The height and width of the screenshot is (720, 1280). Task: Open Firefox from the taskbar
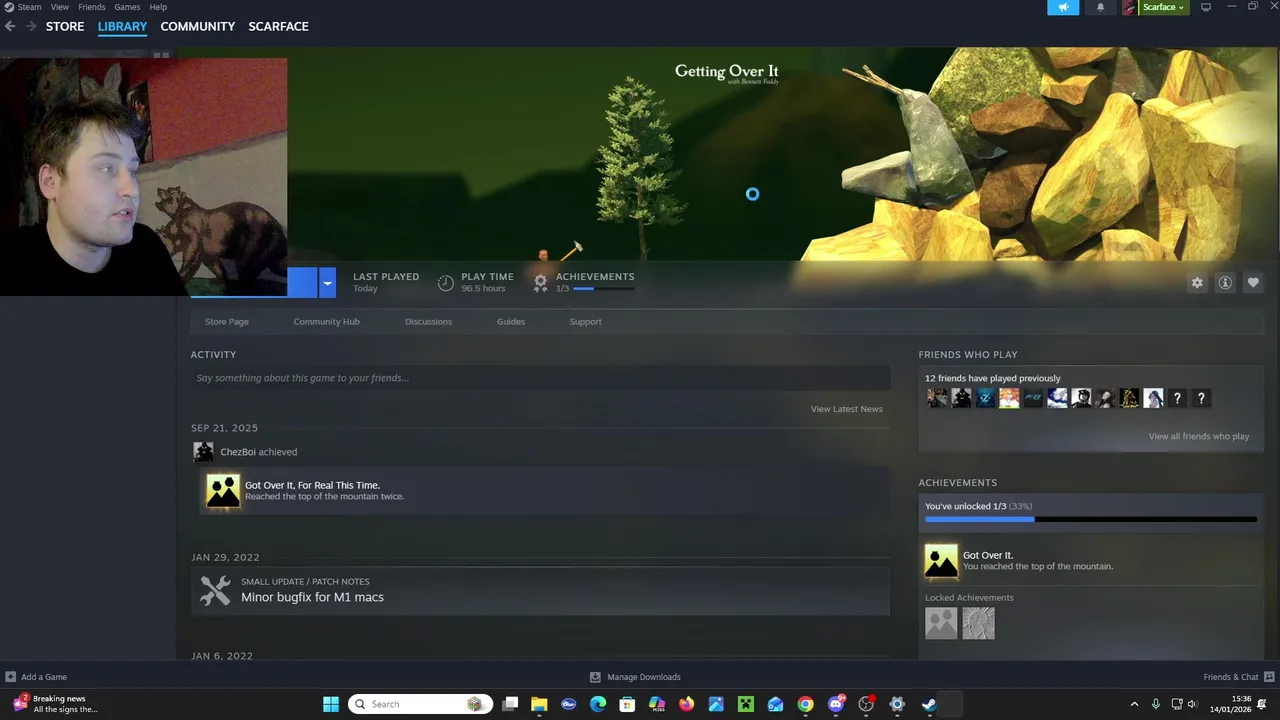coord(686,704)
